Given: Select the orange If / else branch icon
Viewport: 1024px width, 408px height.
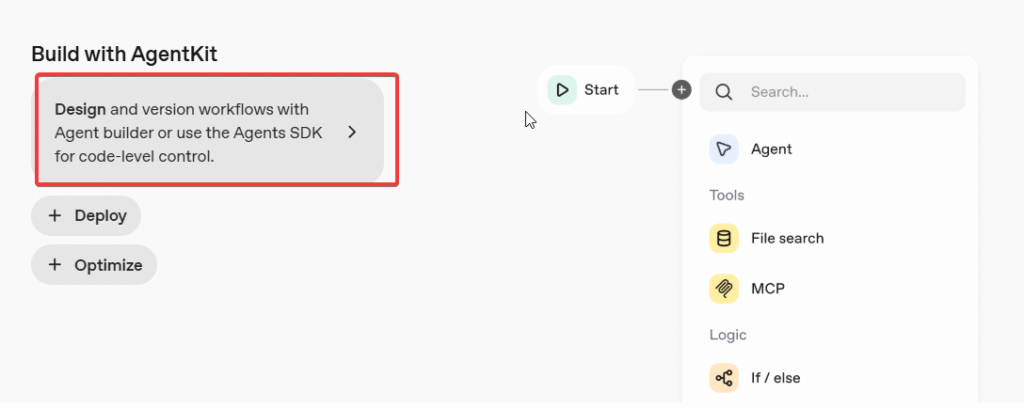Looking at the screenshot, I should (x=723, y=378).
